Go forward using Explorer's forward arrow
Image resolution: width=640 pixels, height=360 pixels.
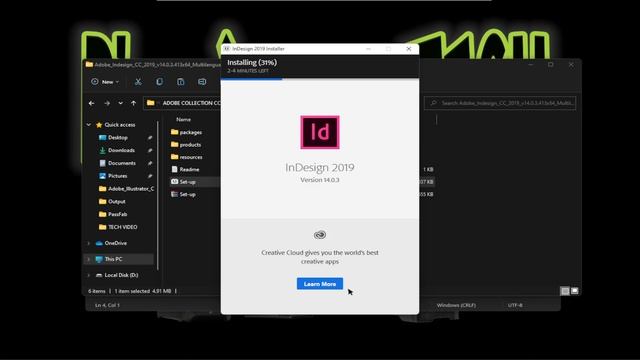point(107,103)
